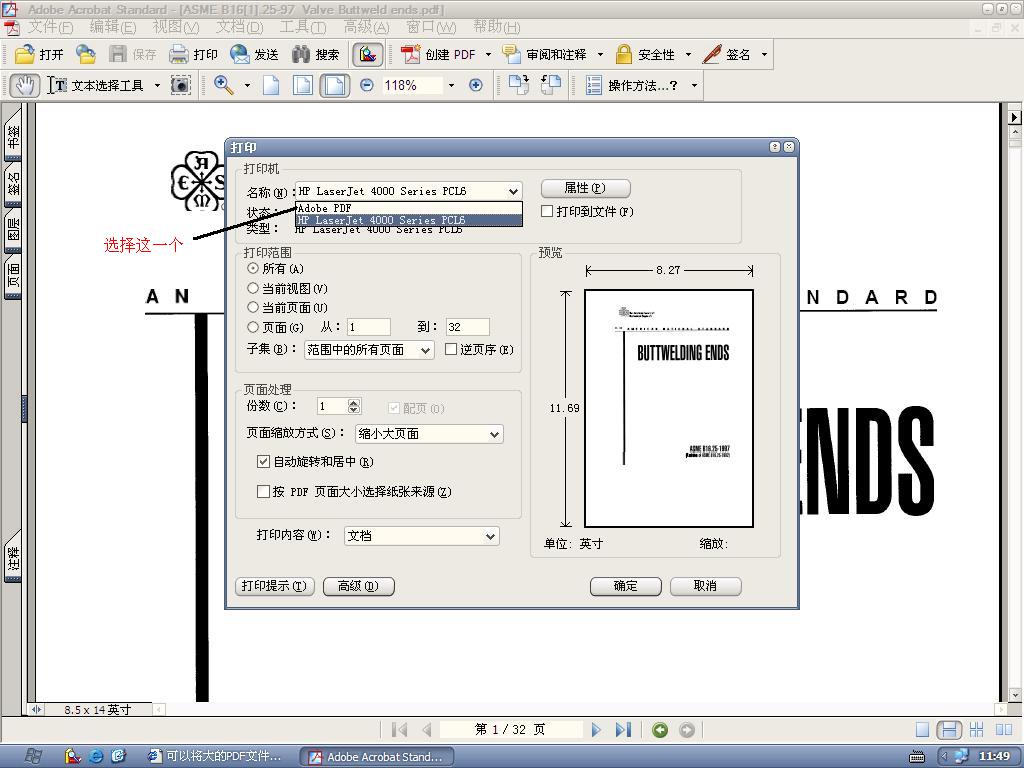1024x768 pixels.
Task: Go to the last page
Action: (x=623, y=729)
